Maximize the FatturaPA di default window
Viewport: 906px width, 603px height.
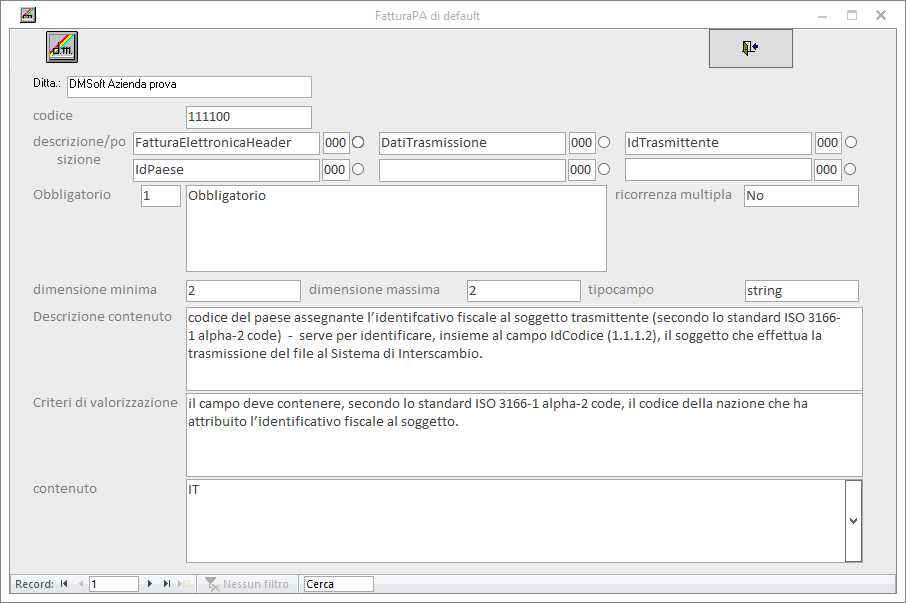(852, 16)
